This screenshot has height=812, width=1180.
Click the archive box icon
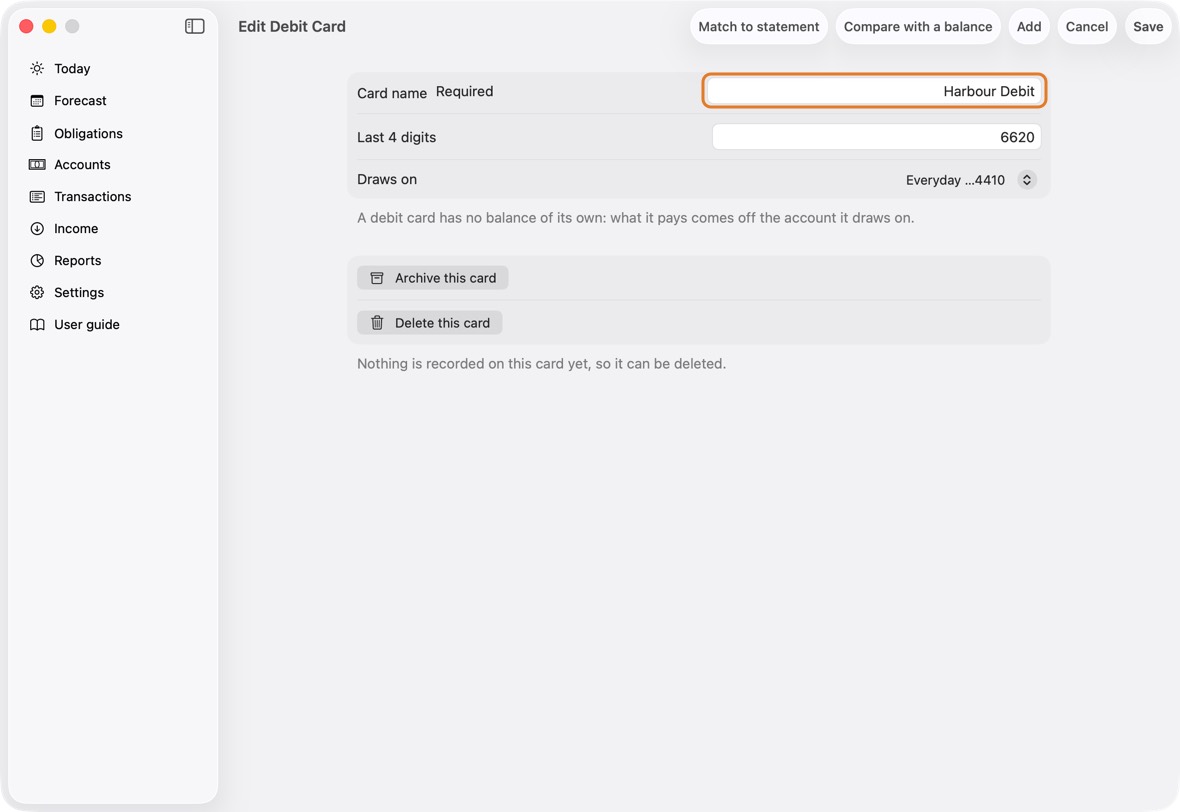377,278
